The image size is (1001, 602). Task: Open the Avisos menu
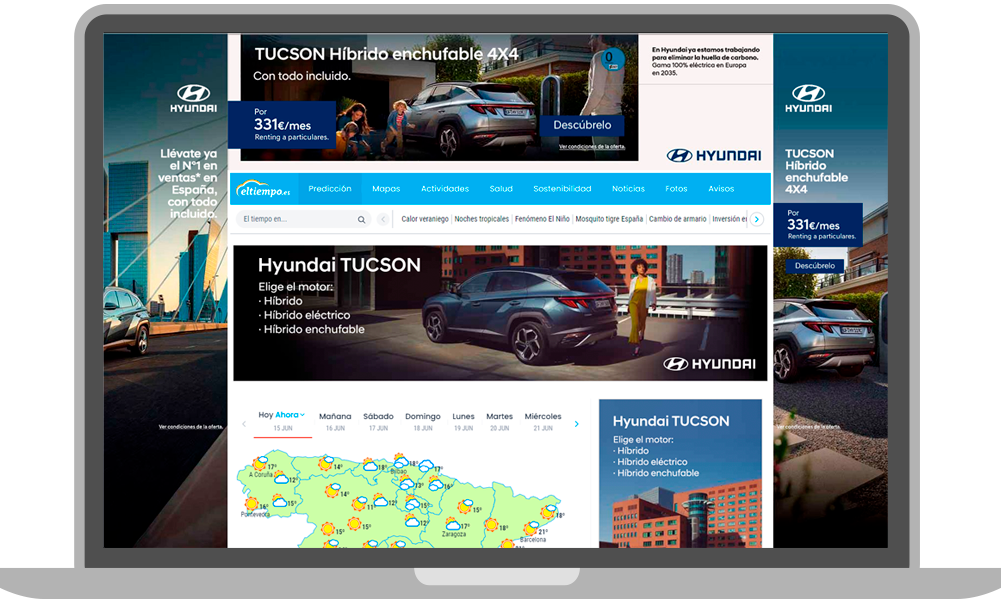pyautogui.click(x=721, y=189)
